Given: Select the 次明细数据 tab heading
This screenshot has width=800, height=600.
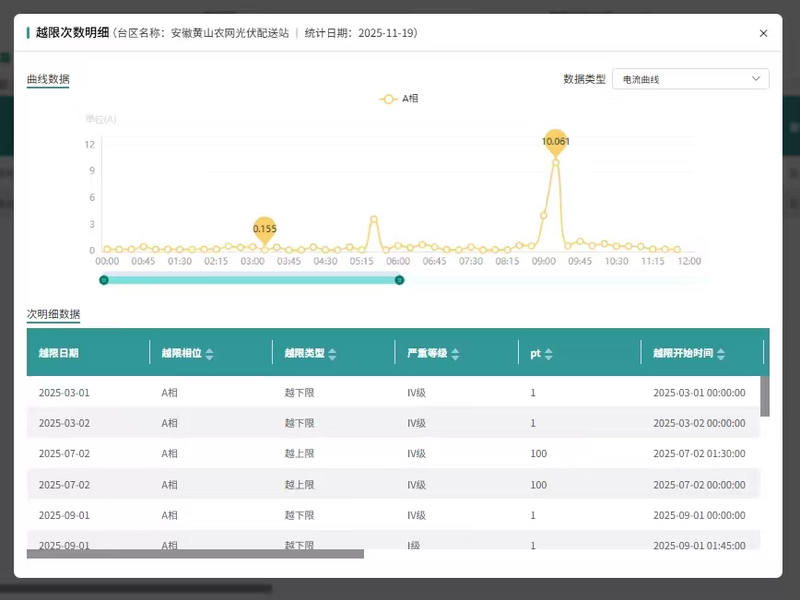Looking at the screenshot, I should coord(53,314).
